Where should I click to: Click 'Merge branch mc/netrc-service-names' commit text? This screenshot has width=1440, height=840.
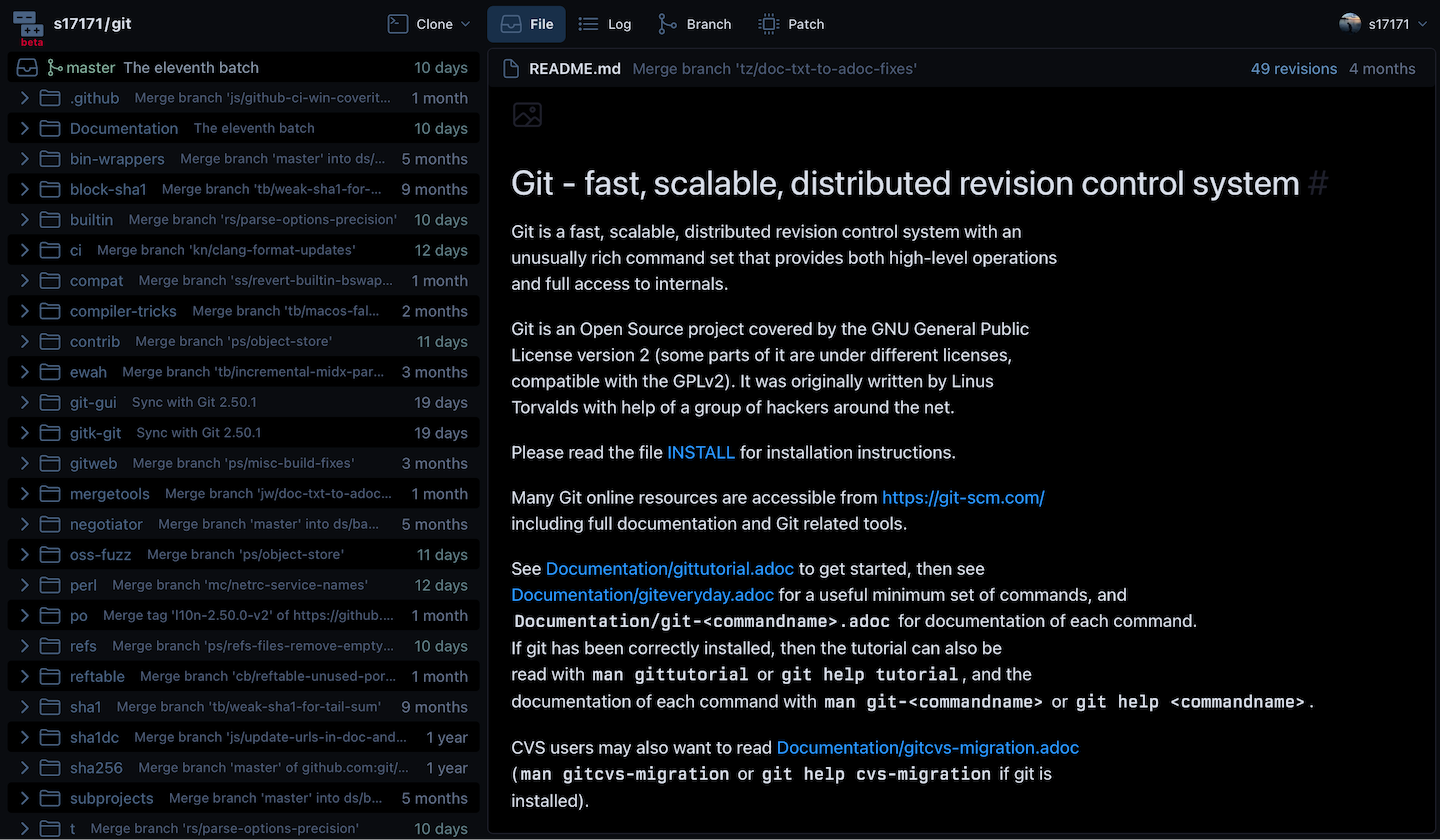[x=240, y=585]
